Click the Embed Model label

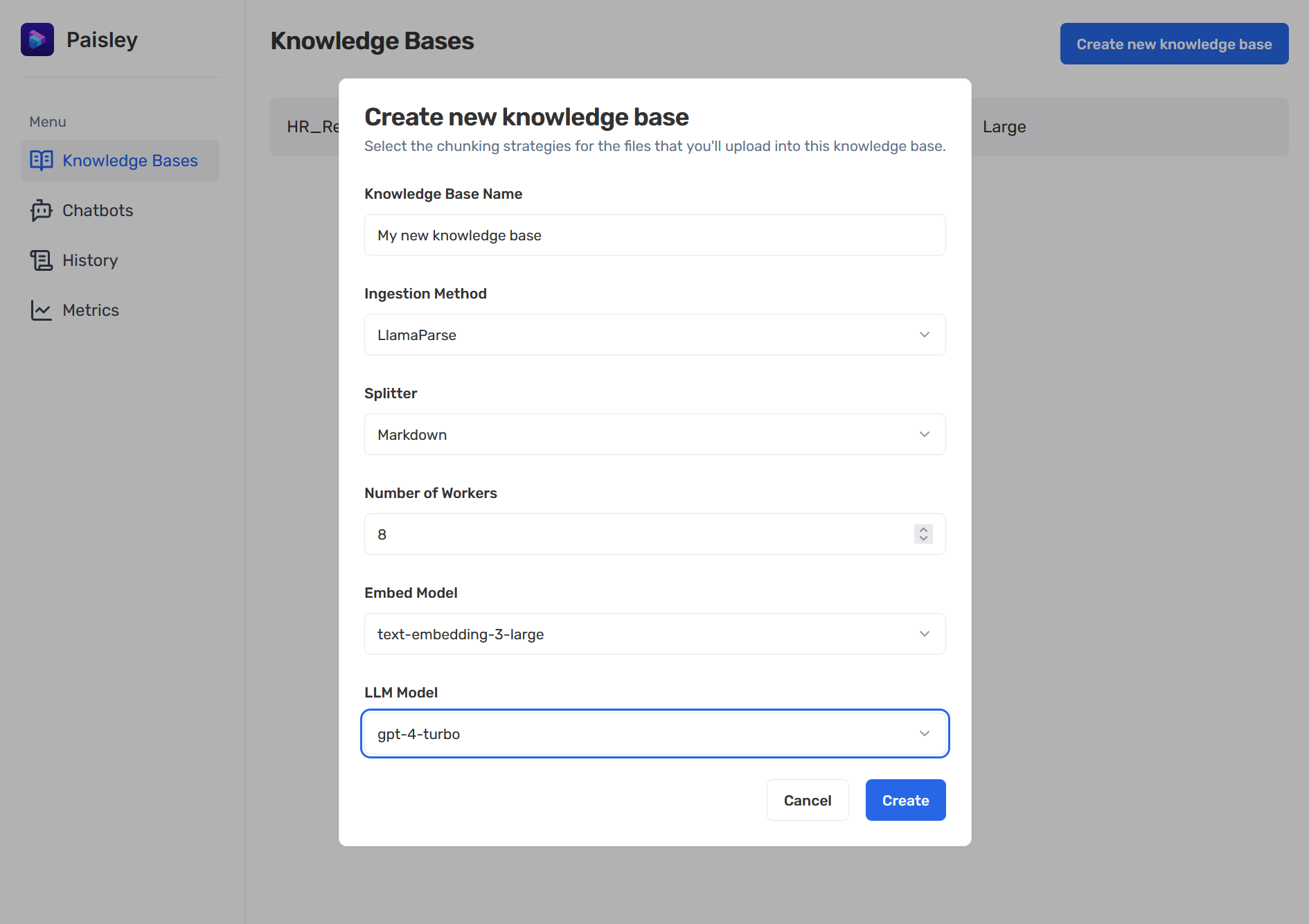(411, 593)
